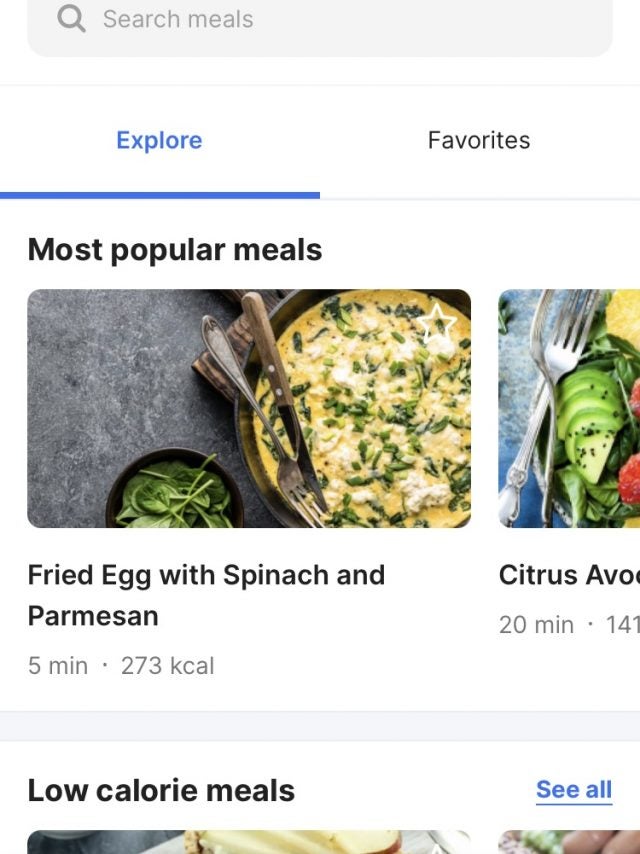
Task: Click the Most popular meals heading
Action: (x=175, y=249)
